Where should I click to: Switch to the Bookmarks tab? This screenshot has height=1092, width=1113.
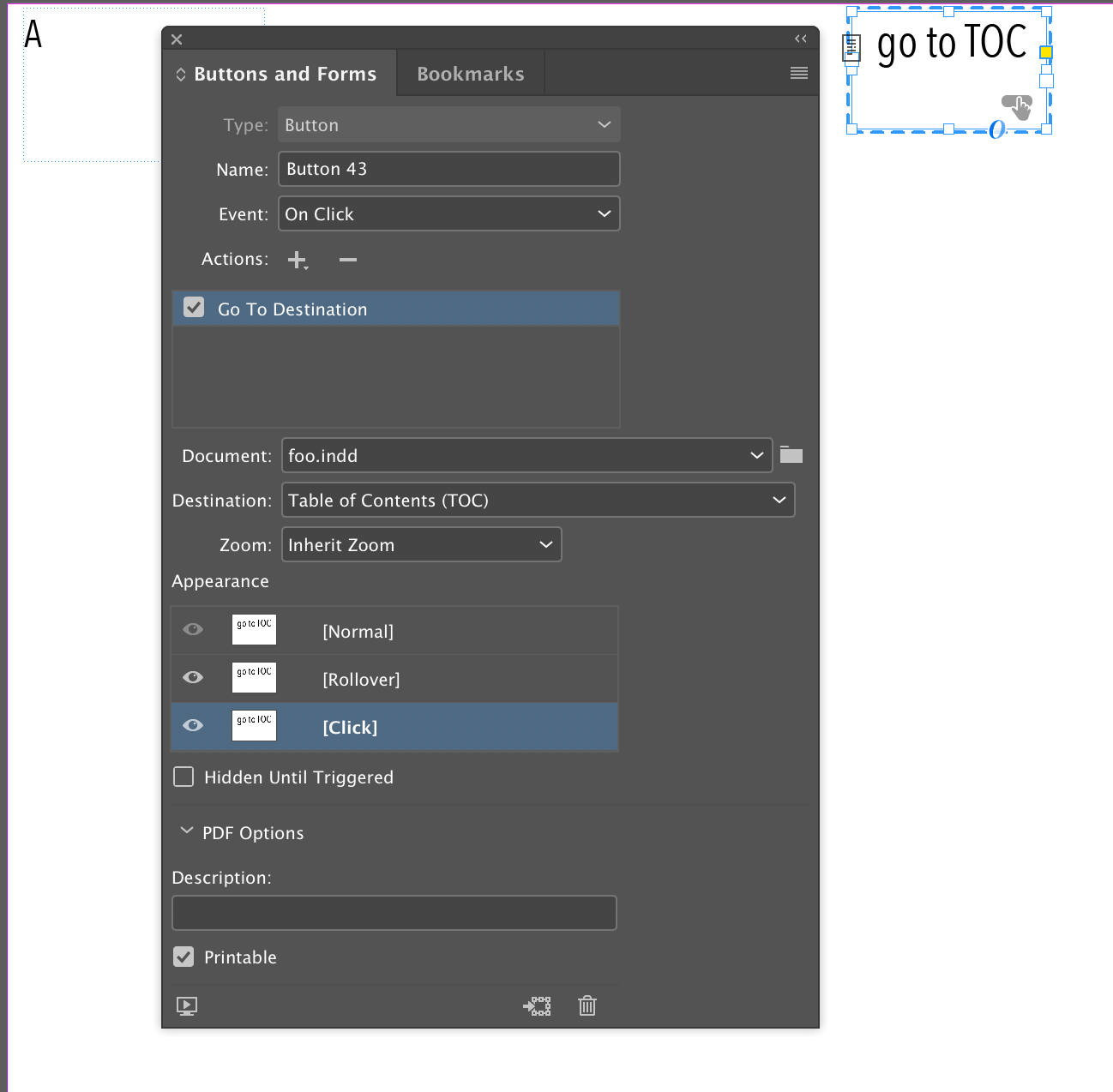[x=471, y=74]
